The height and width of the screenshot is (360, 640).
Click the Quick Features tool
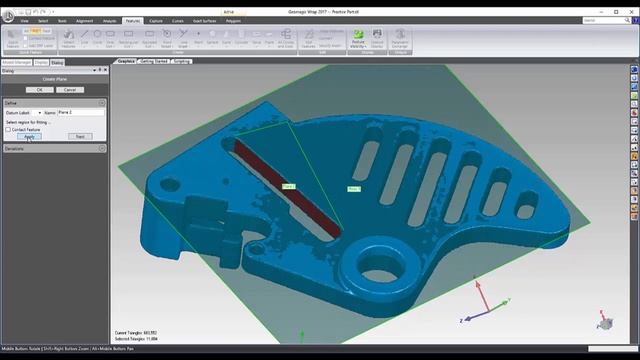[x=13, y=39]
